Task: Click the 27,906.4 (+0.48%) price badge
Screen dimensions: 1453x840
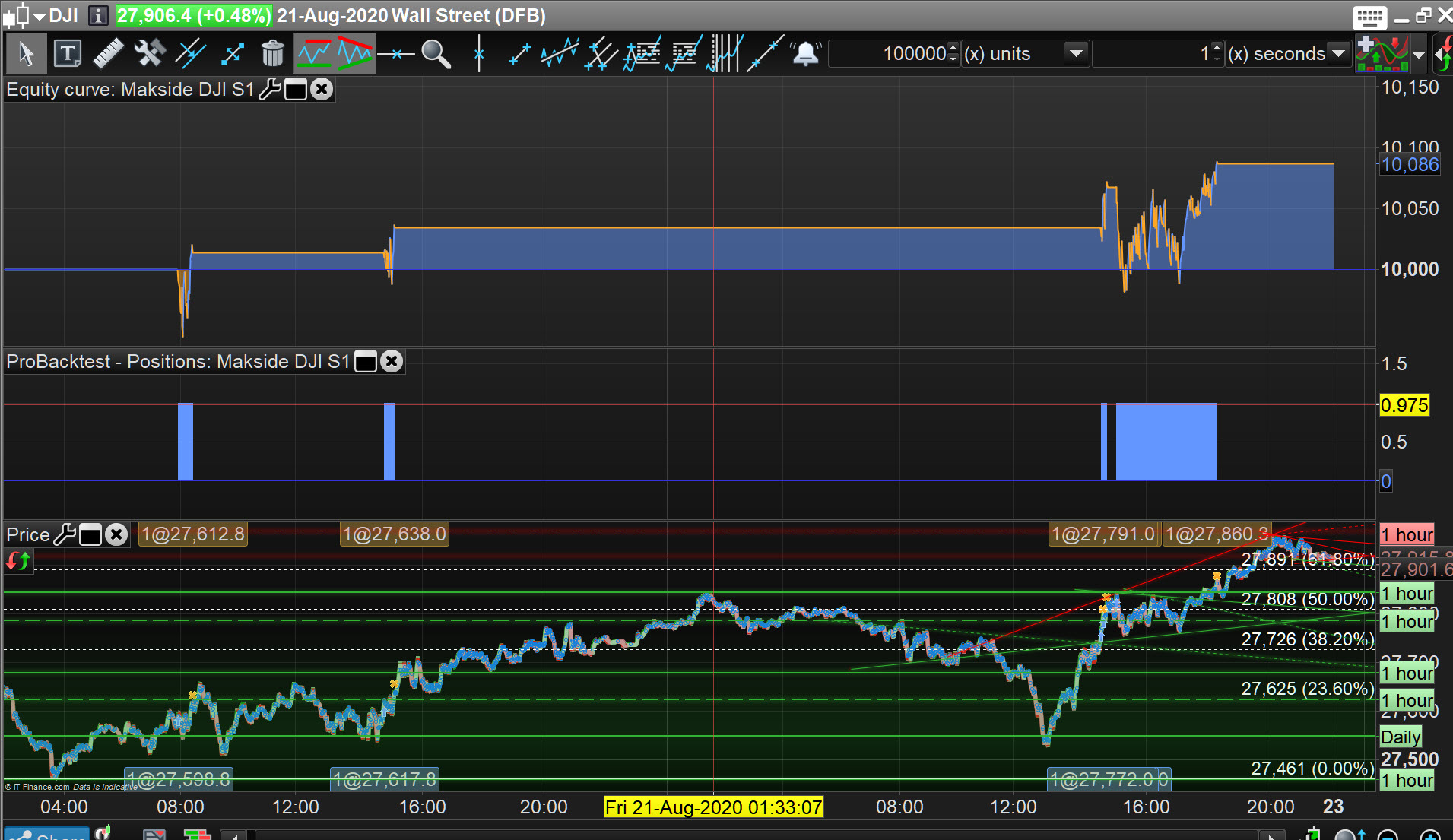Action: pos(193,15)
